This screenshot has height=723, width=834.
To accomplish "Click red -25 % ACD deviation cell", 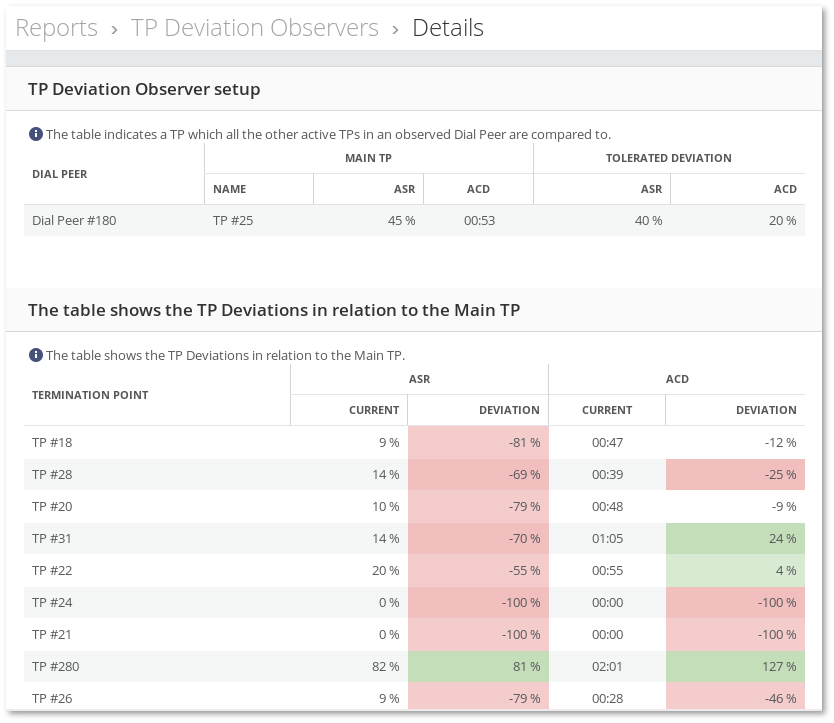I will (x=735, y=474).
